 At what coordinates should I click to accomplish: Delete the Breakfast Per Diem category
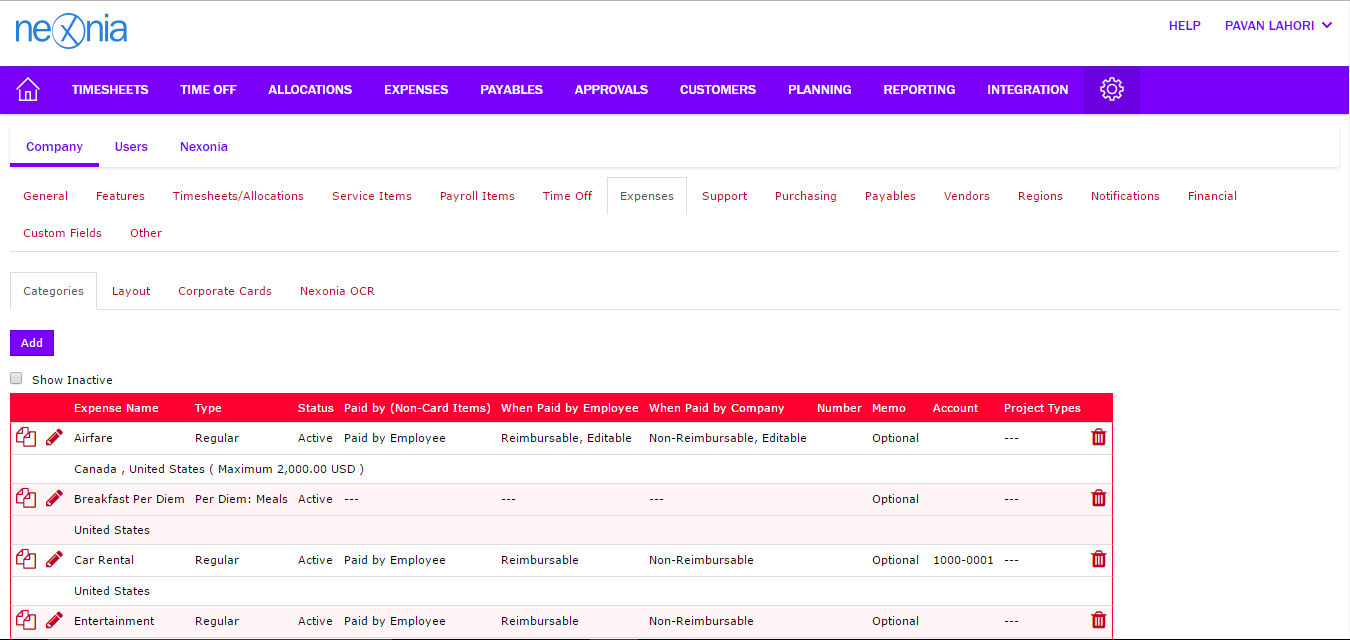tap(1098, 498)
